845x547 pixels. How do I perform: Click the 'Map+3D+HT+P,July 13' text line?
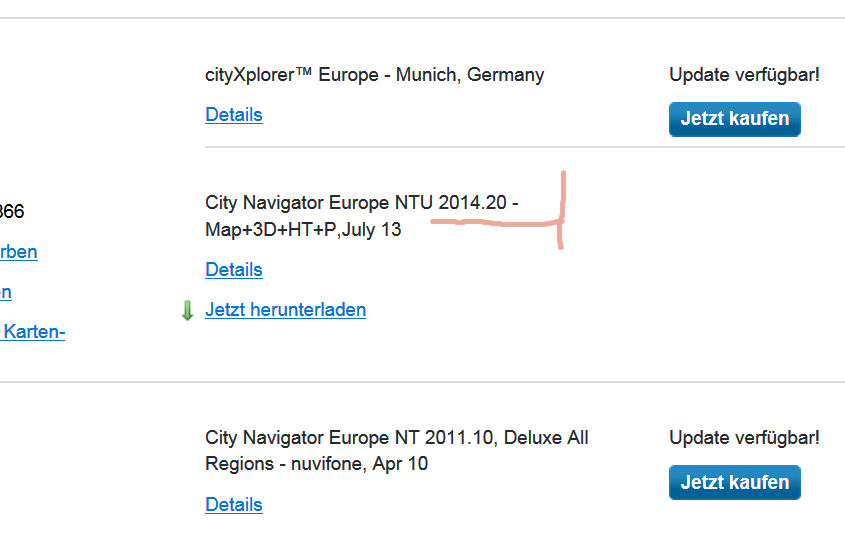[303, 230]
